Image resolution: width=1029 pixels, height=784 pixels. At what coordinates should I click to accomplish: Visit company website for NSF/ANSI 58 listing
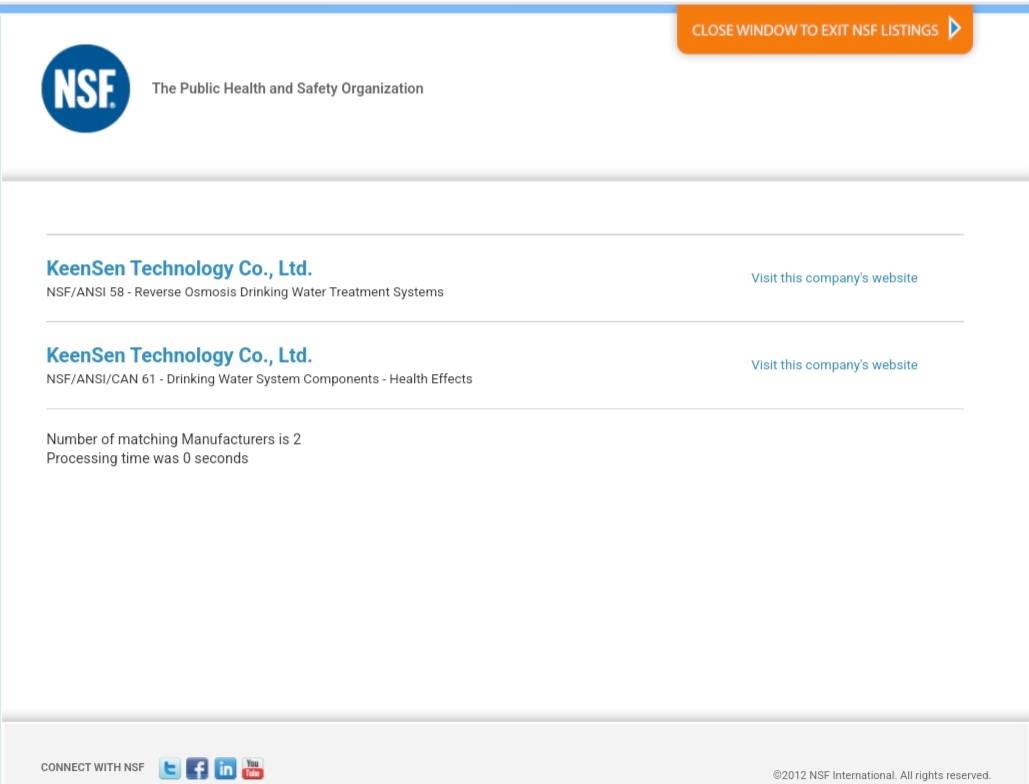(834, 278)
